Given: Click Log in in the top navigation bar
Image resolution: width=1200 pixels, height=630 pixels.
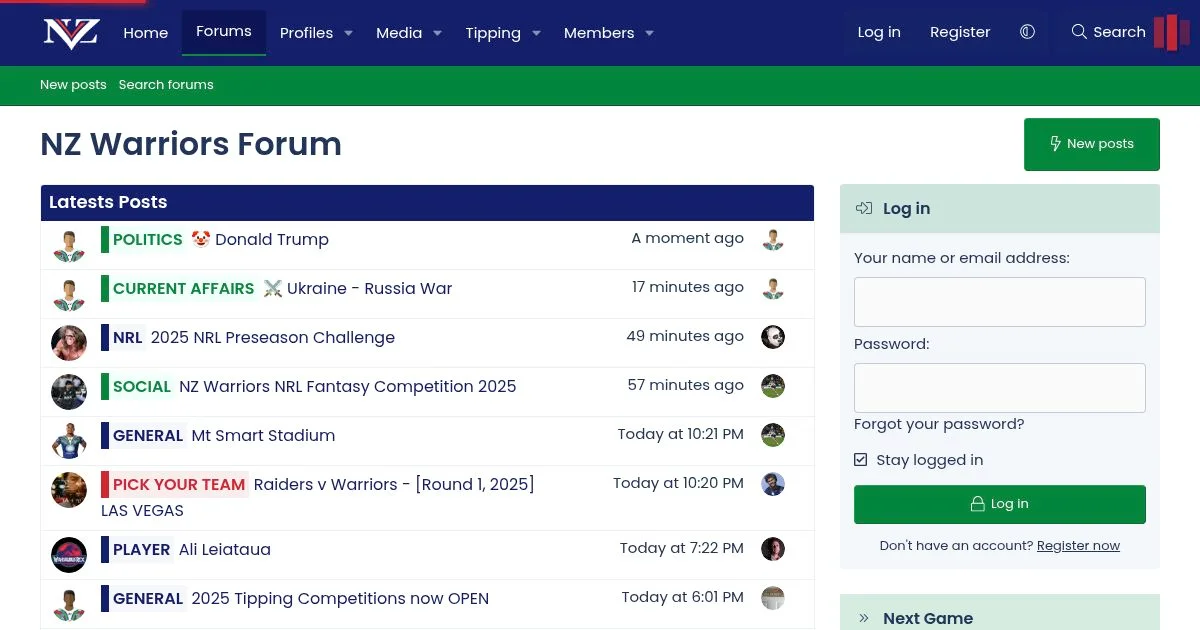Looking at the screenshot, I should 879,32.
